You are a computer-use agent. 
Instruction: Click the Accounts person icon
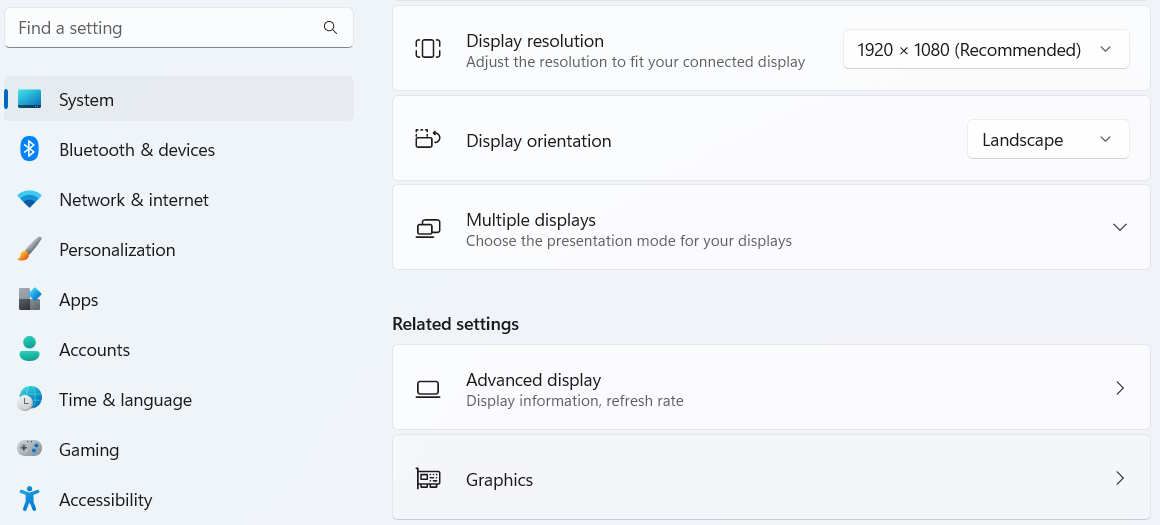30,350
